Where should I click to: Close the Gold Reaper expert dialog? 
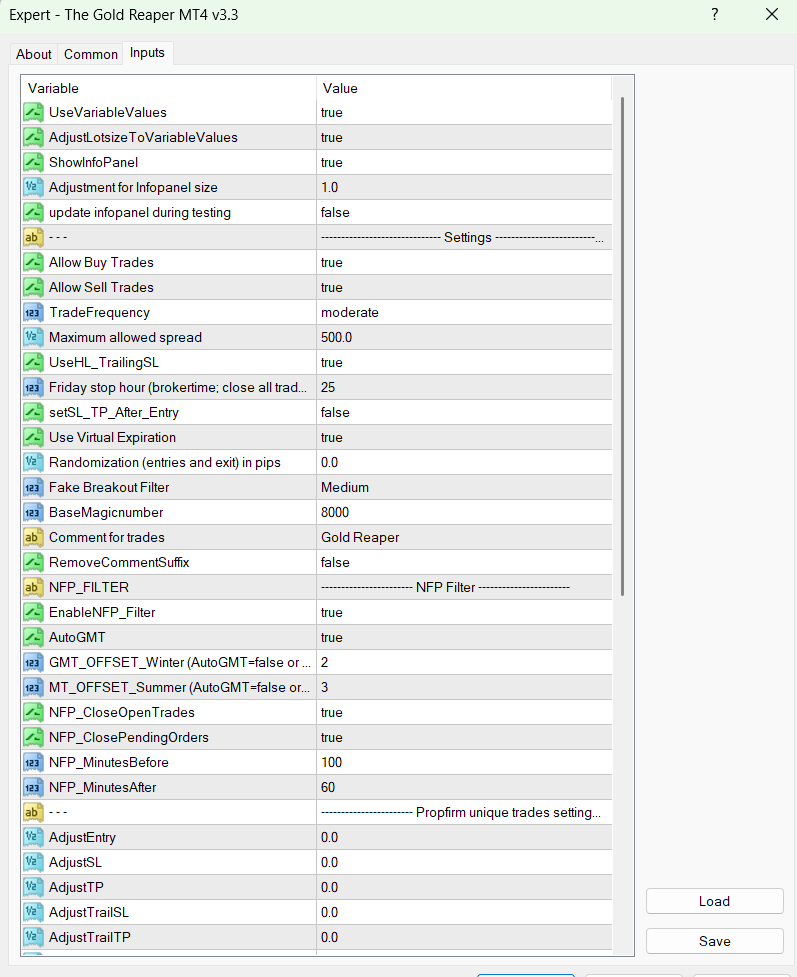click(x=771, y=14)
